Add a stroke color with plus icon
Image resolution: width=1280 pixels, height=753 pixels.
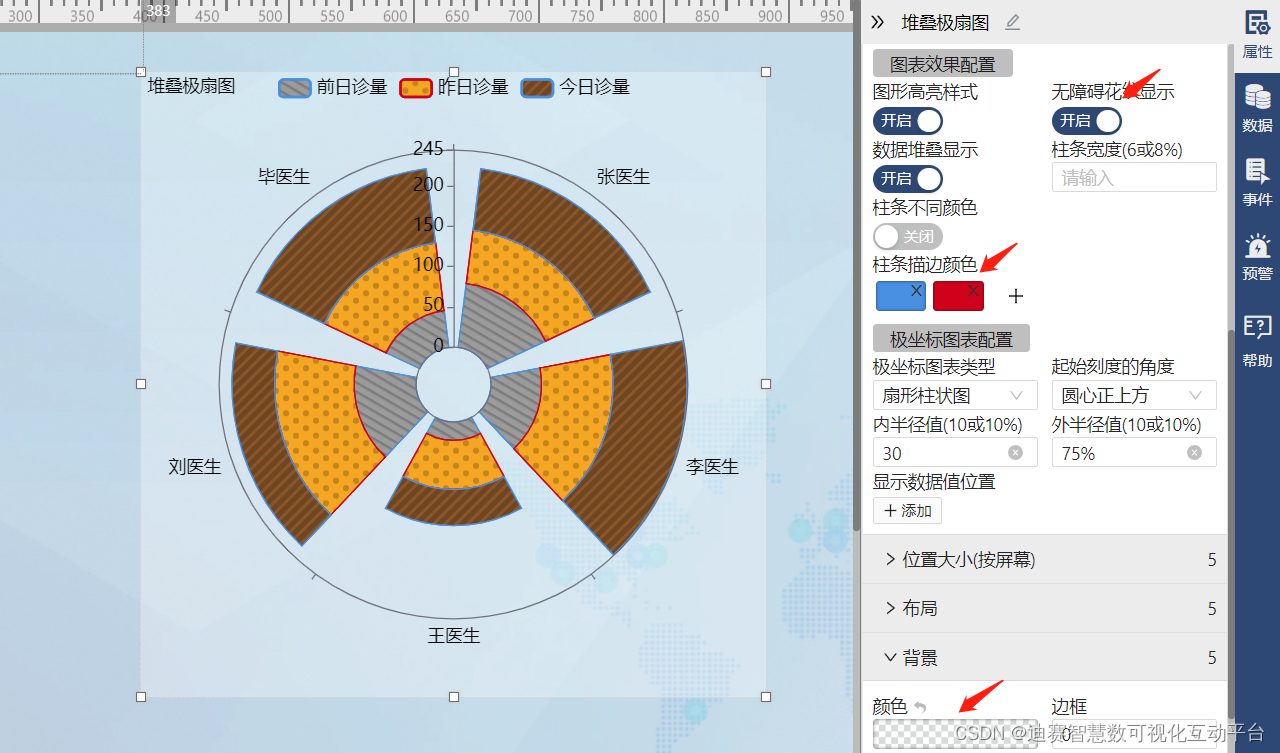pos(1016,296)
